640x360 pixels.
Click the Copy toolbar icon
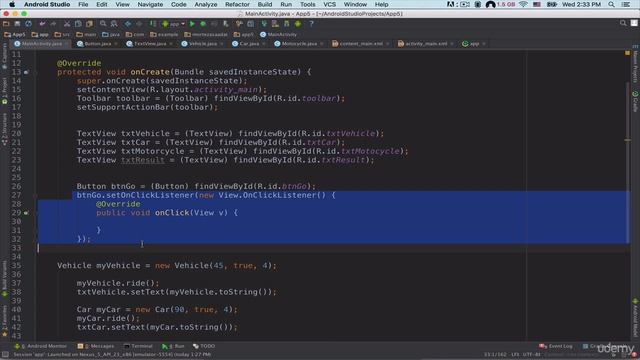(78, 24)
